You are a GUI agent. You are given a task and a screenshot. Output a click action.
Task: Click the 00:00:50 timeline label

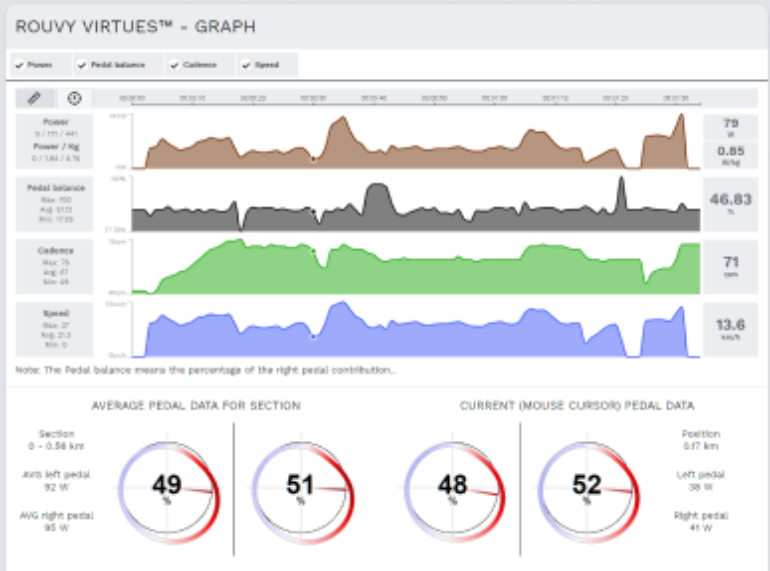(434, 98)
